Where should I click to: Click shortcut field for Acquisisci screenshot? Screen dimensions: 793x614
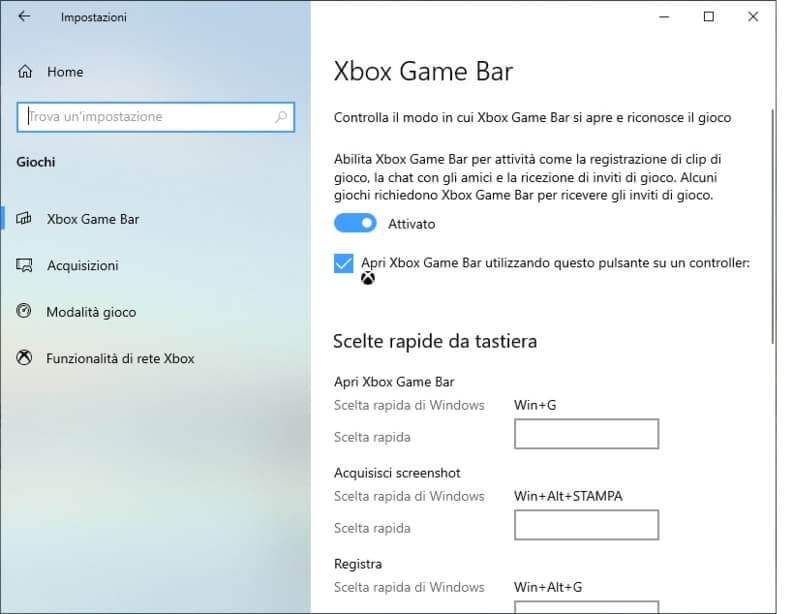[x=586, y=524]
